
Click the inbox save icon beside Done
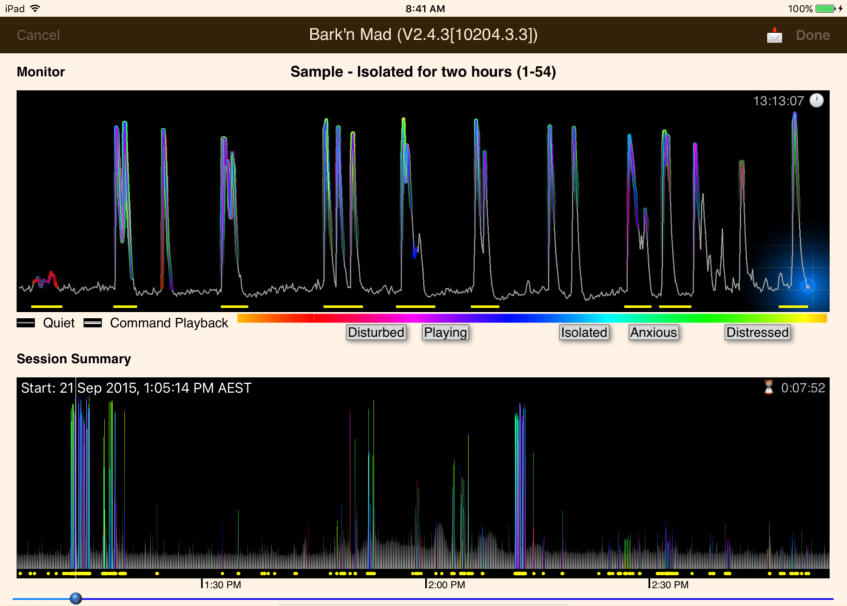coord(775,35)
